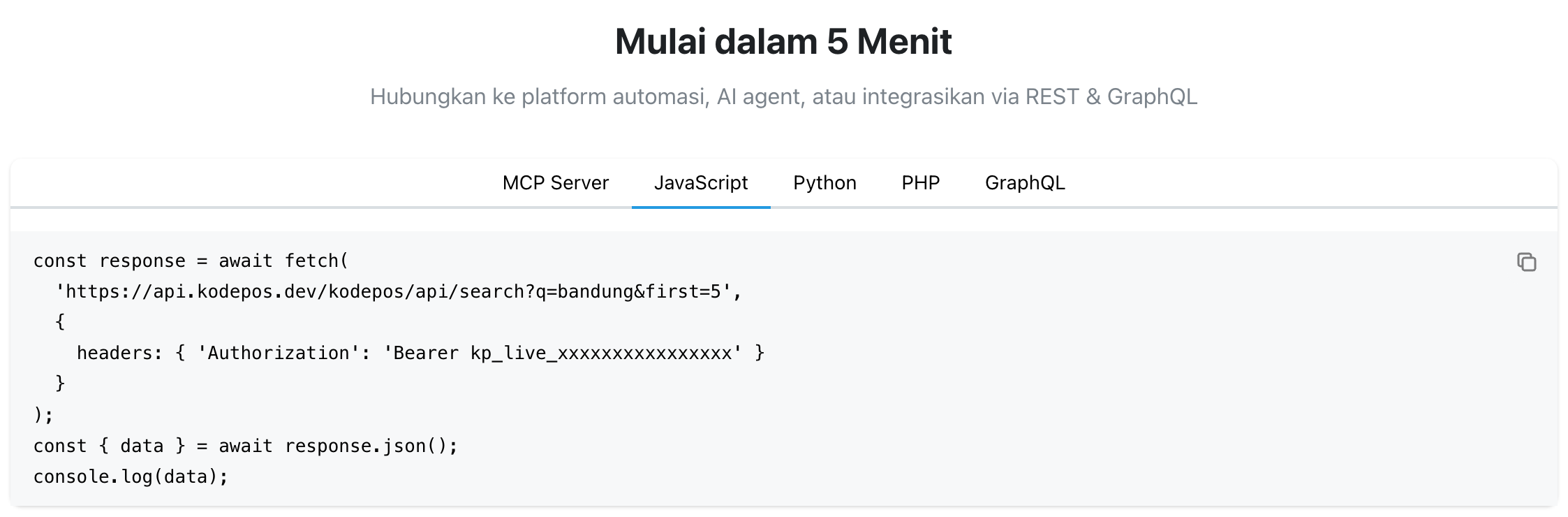This screenshot has width=1568, height=517.
Task: Click the 'const { data } = await response.json();' line
Action: pyautogui.click(x=246, y=446)
